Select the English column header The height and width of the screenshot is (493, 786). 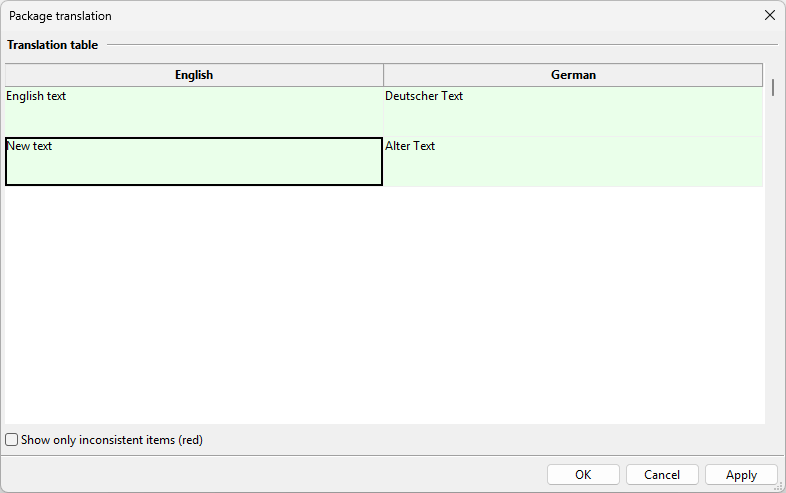coord(194,75)
